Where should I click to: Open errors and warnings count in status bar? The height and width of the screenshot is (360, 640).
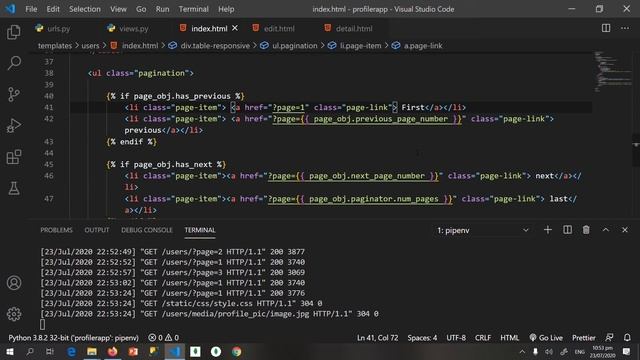[x=163, y=338]
